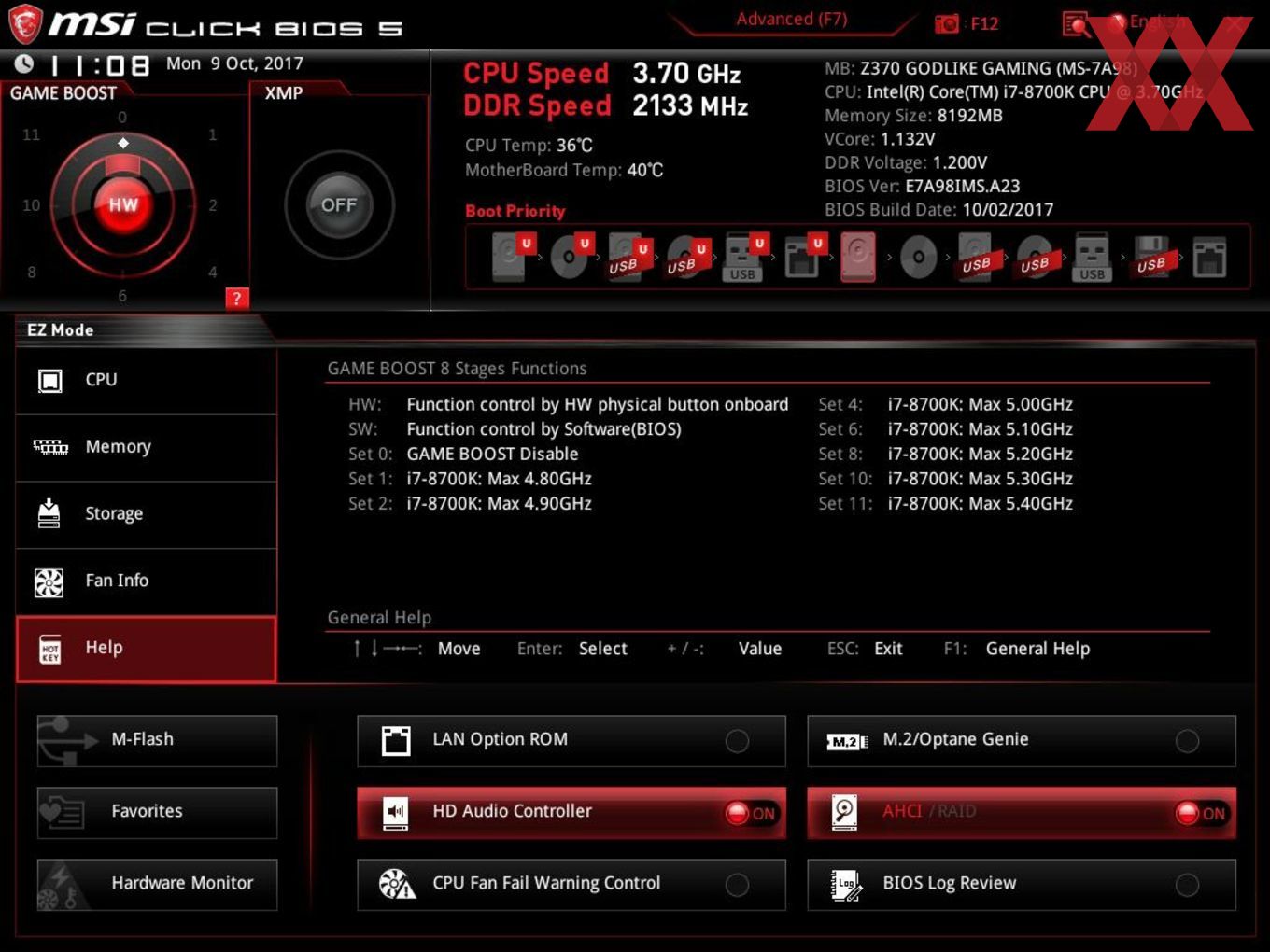The image size is (1270, 952).
Task: Click the VCore 1.132V entry
Action: [x=880, y=139]
